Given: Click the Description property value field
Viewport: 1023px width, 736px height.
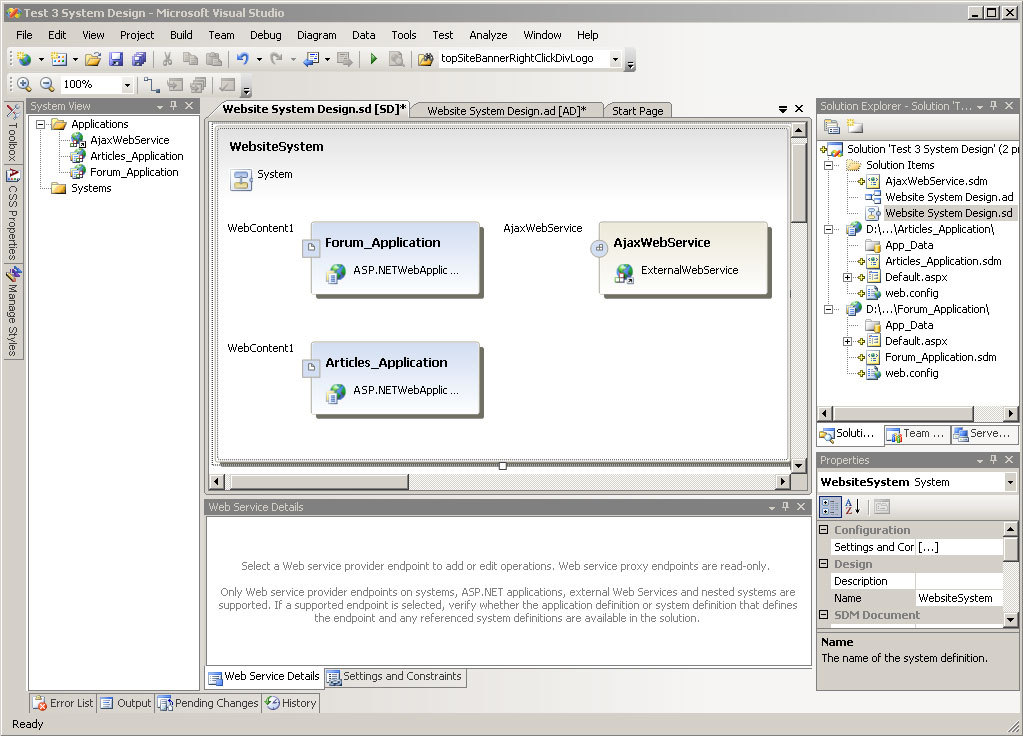Looking at the screenshot, I should point(960,581).
